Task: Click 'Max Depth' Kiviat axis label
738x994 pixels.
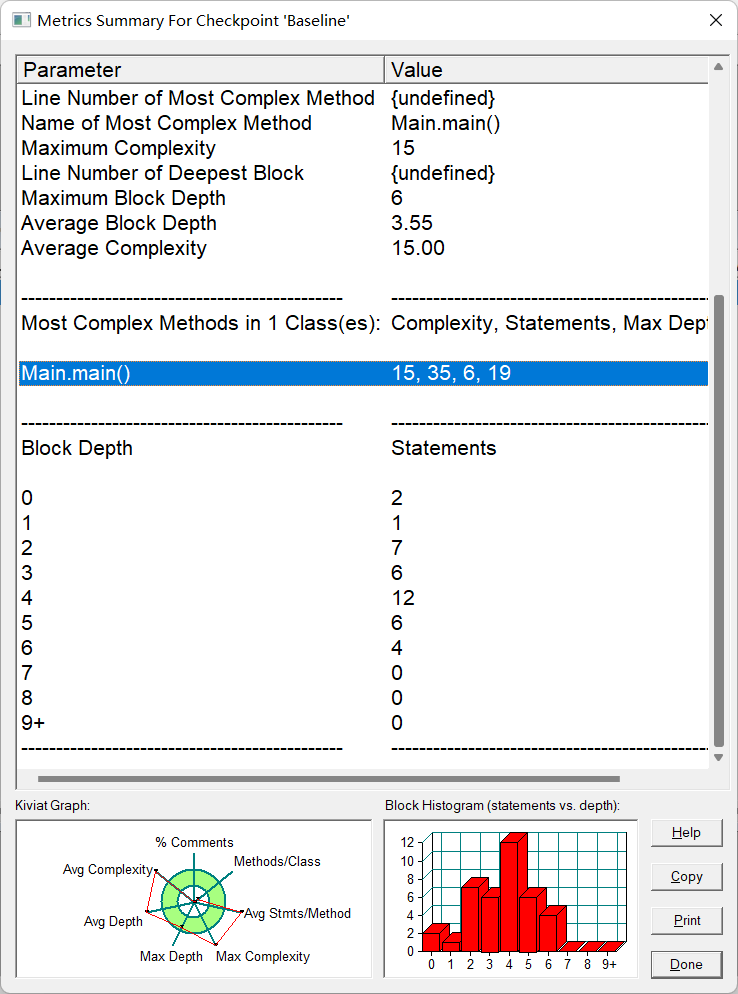Action: (171, 957)
